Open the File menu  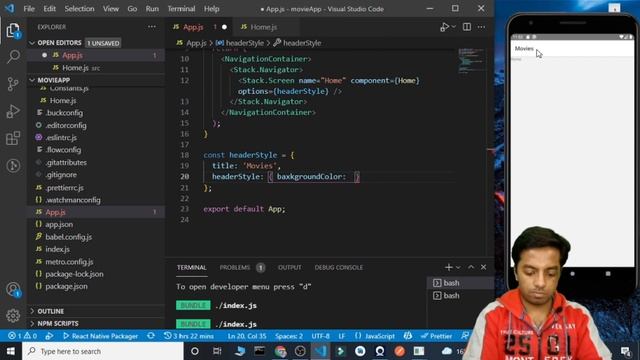[x=29, y=9]
